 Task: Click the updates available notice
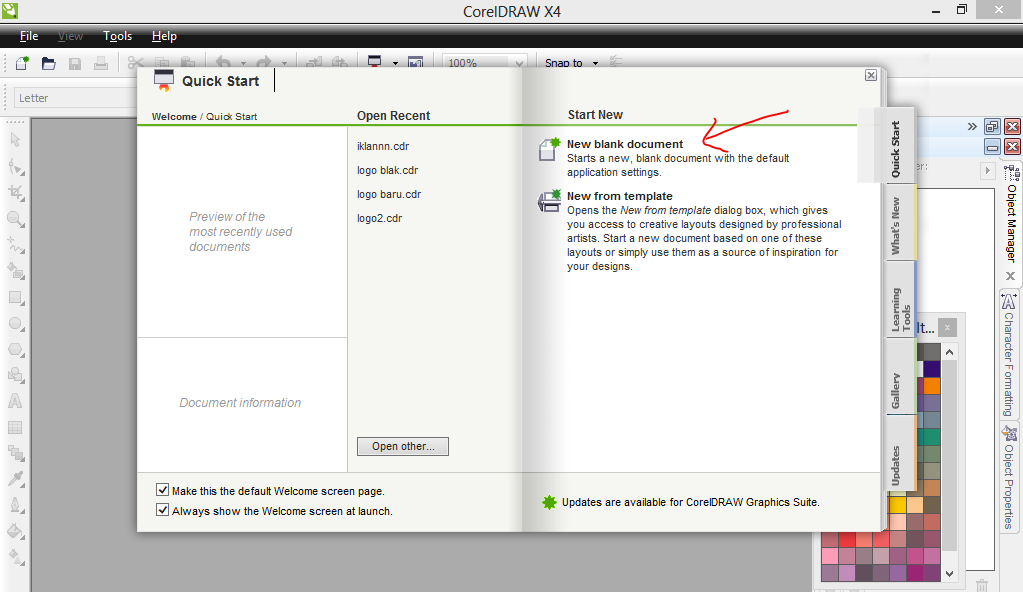[690, 502]
